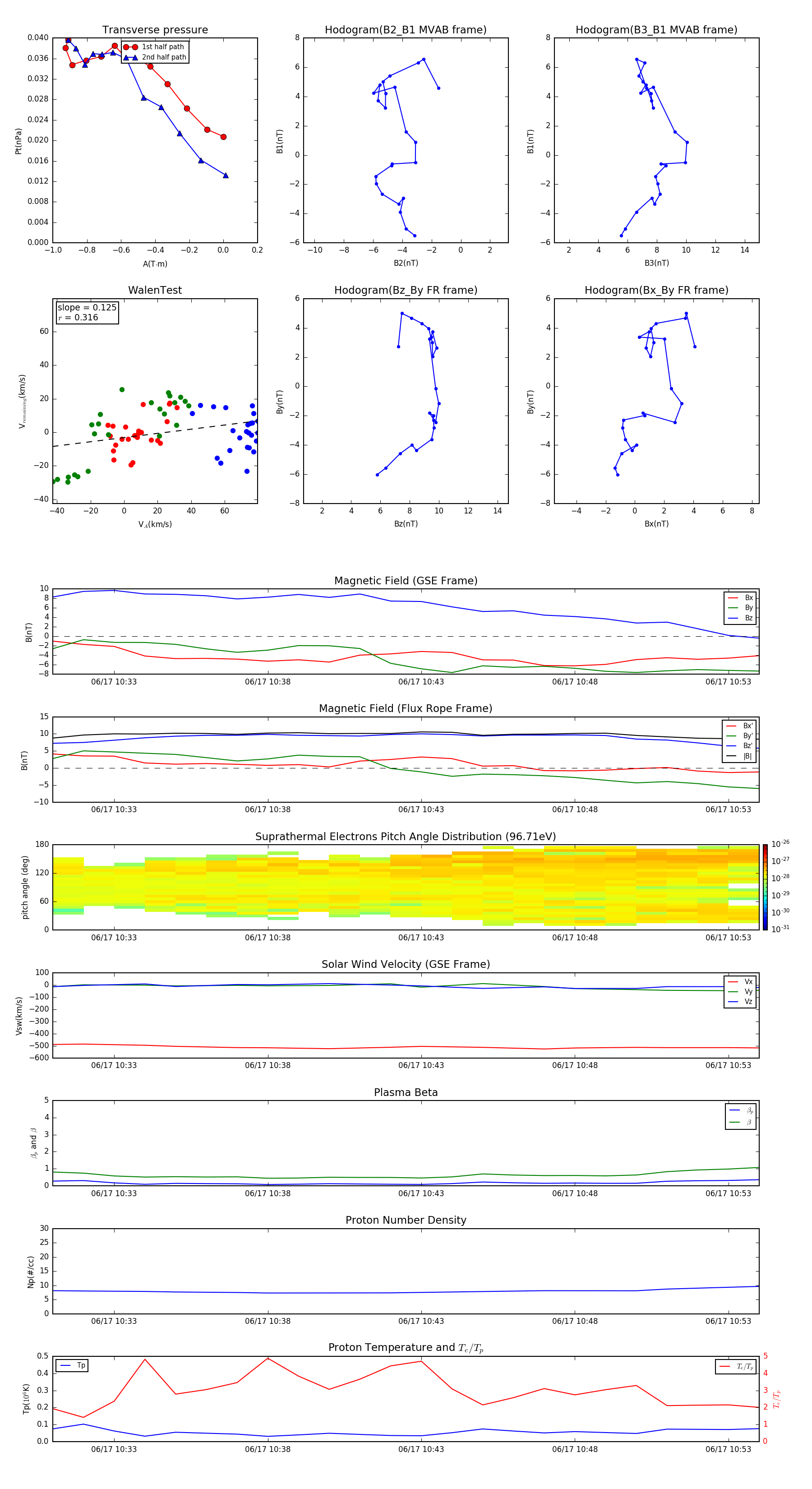Select the "2nd half path" legend entry
The height and width of the screenshot is (1489, 812).
tap(155, 57)
